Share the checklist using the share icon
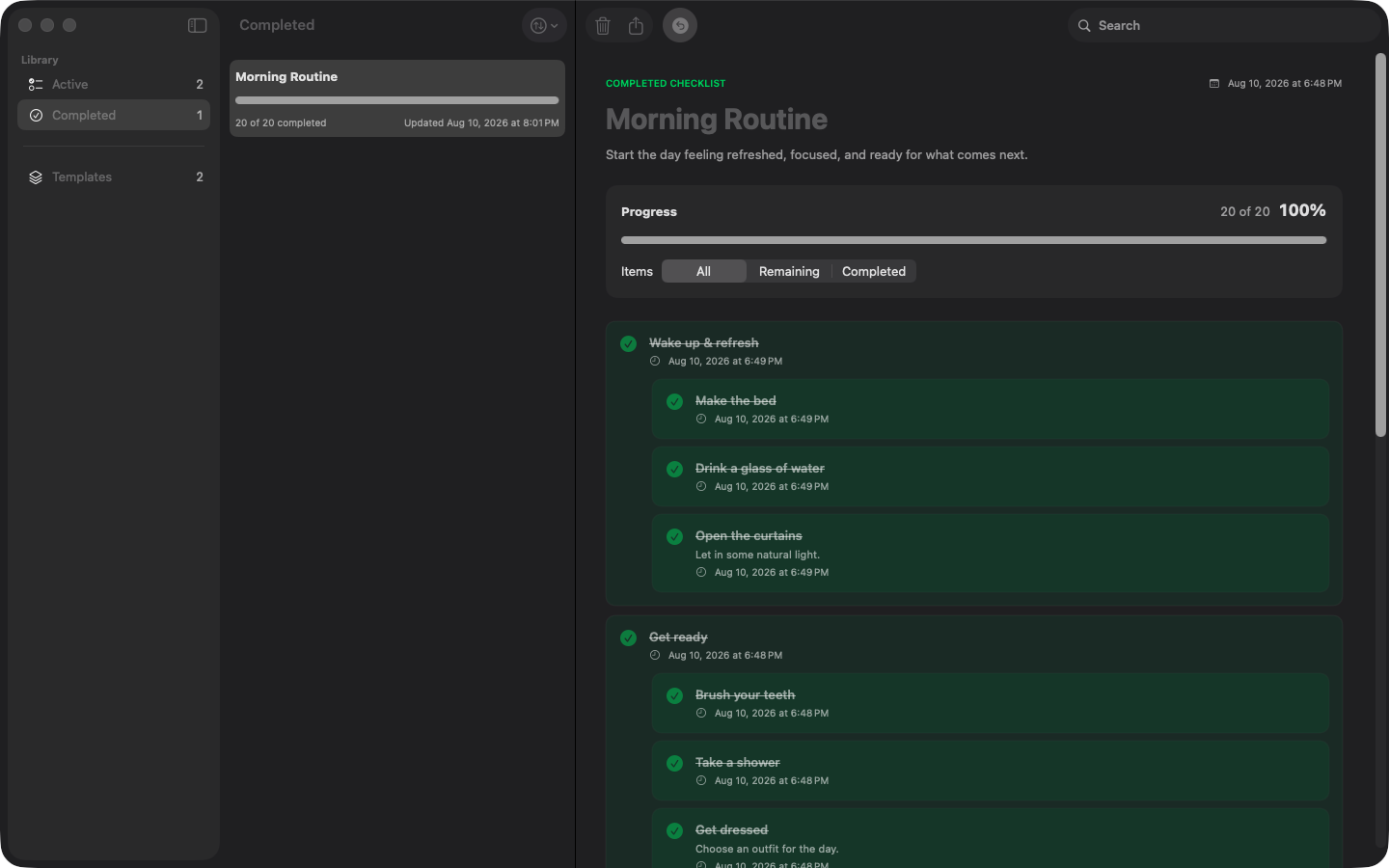Image resolution: width=1389 pixels, height=868 pixels. (636, 26)
